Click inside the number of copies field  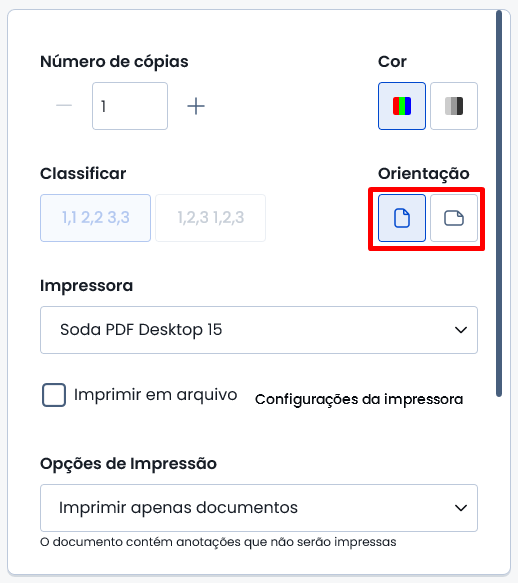point(130,106)
